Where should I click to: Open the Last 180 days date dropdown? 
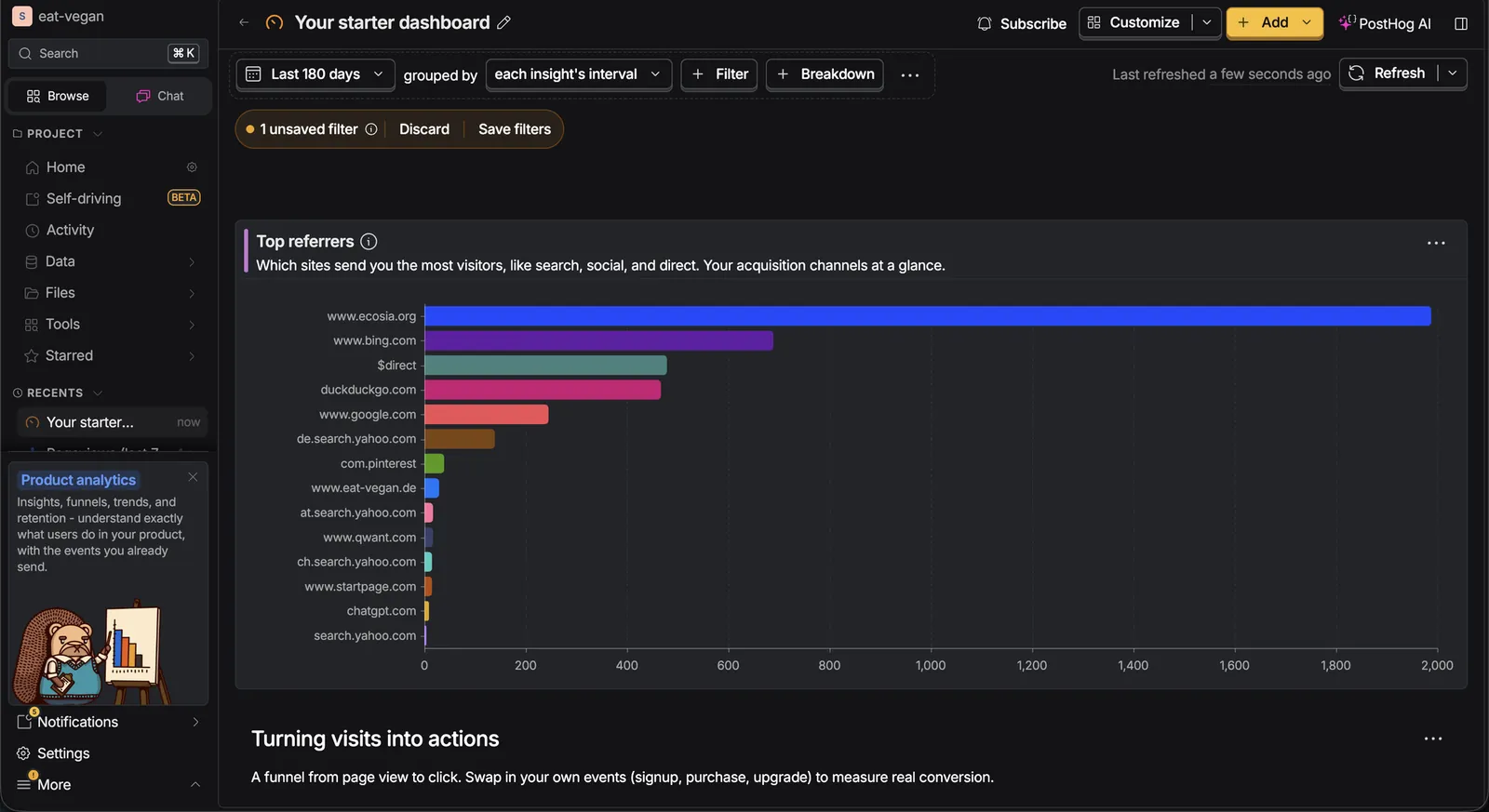pos(315,74)
